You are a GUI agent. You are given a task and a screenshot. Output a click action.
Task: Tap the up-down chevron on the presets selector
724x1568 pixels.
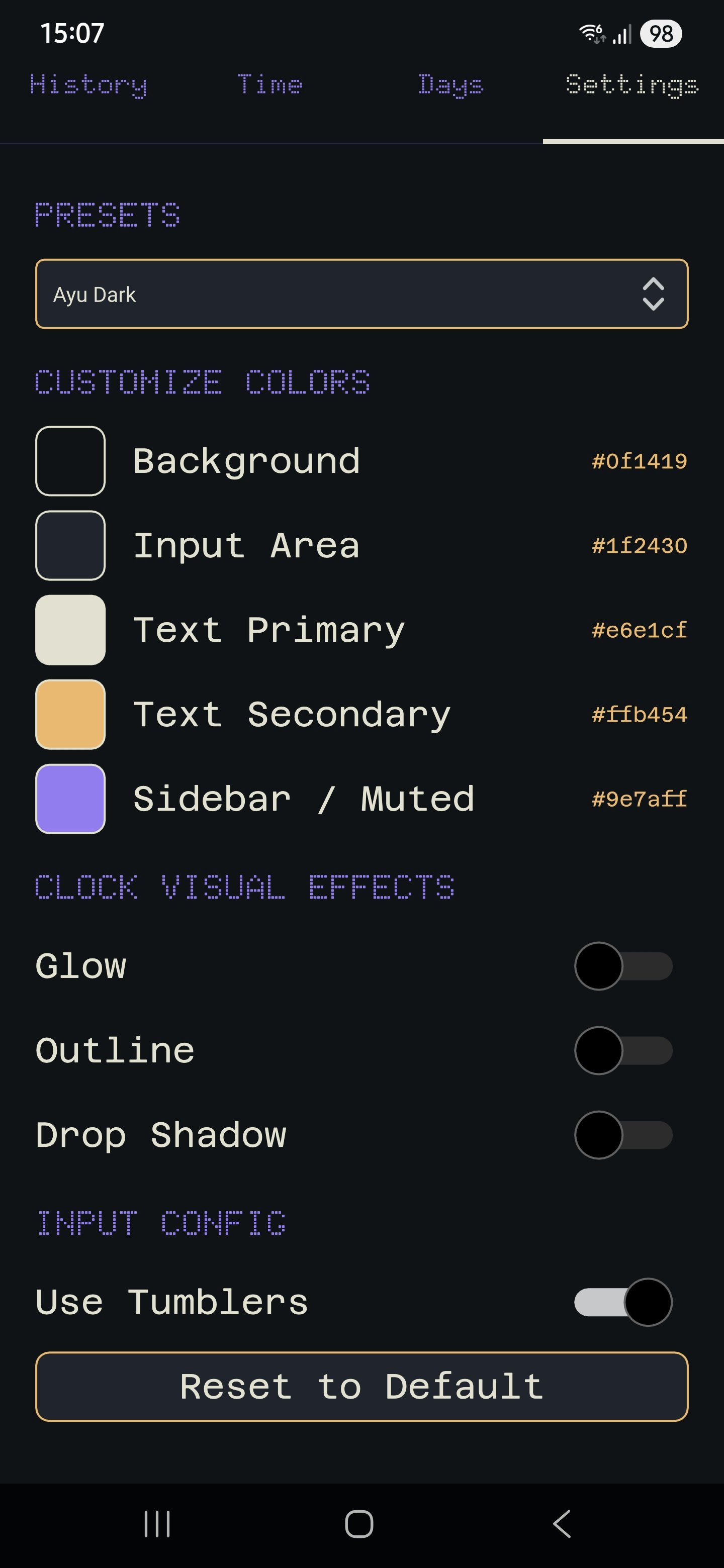(654, 295)
